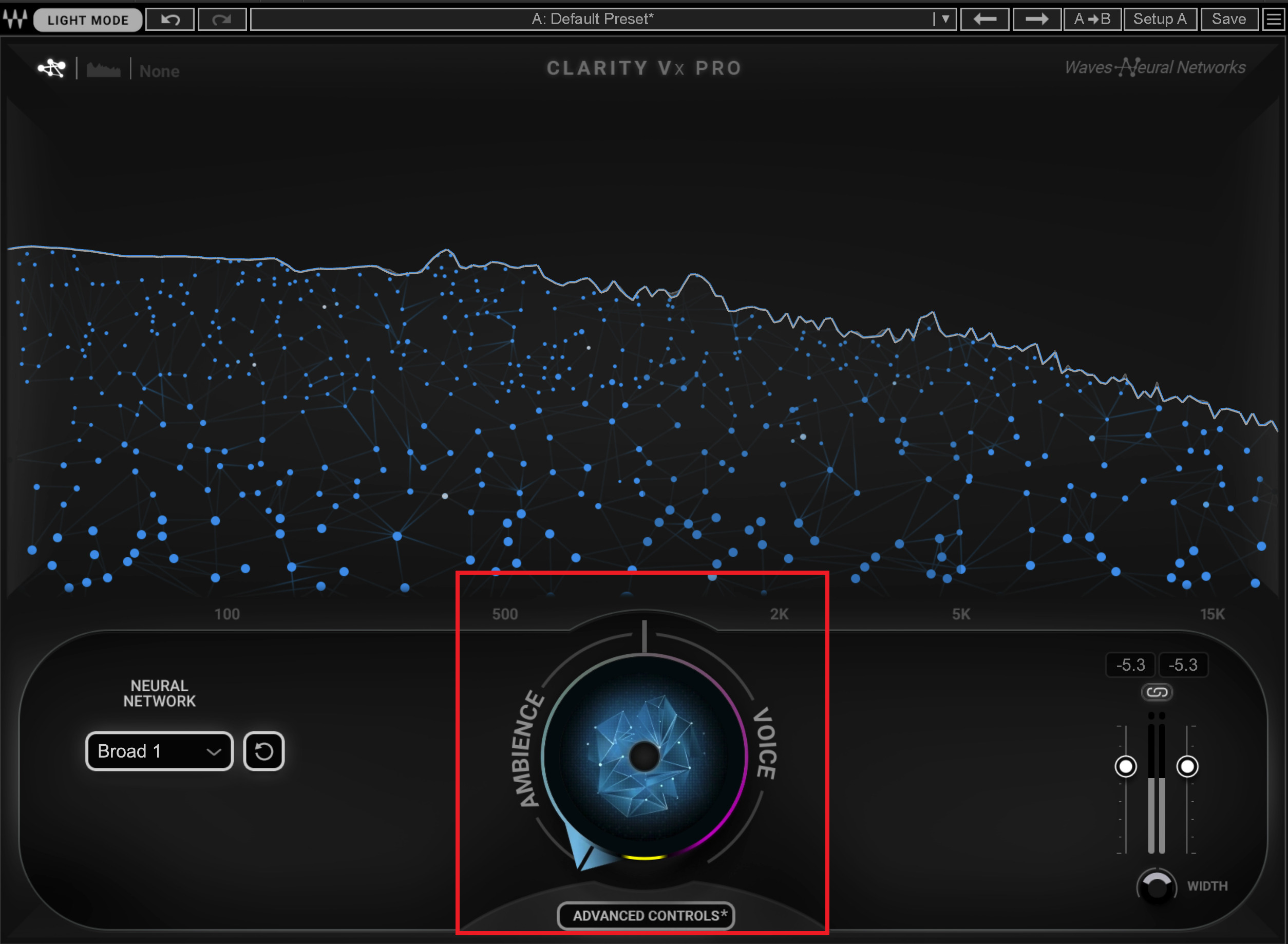Click the Width knob
Screen dimensions: 1288x944
(1157, 886)
